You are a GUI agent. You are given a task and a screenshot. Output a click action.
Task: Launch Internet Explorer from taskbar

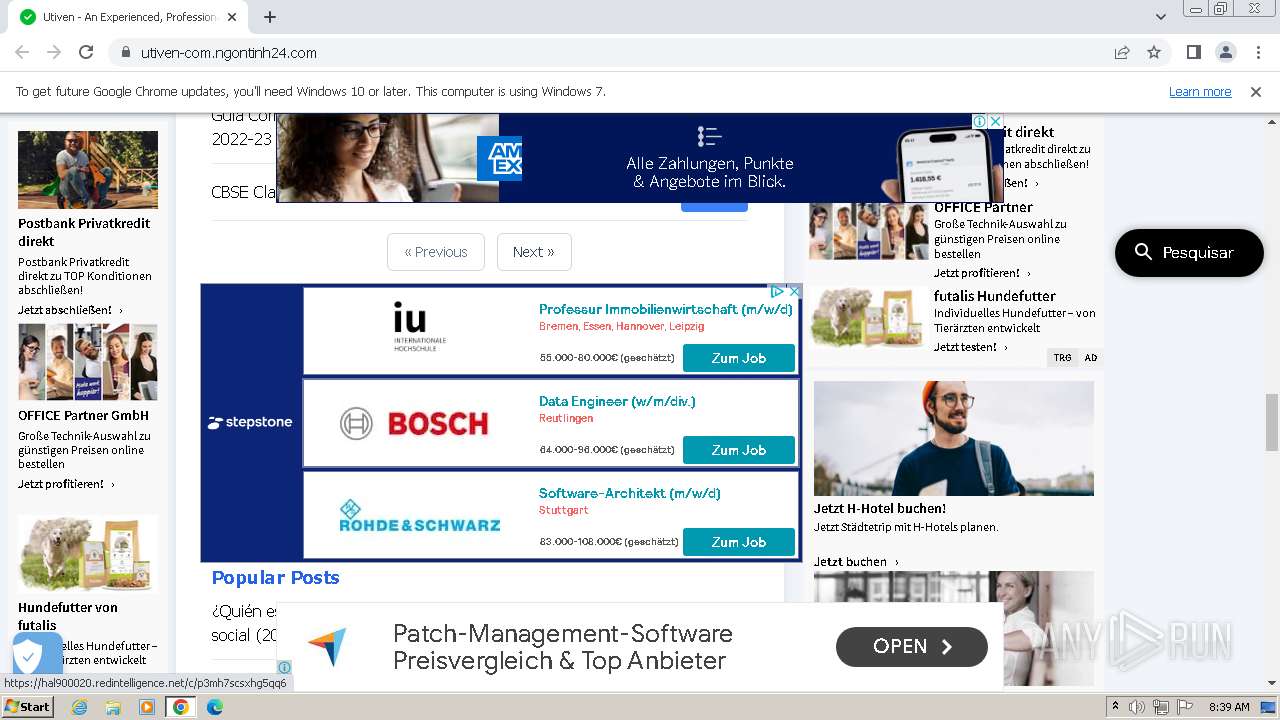79,707
